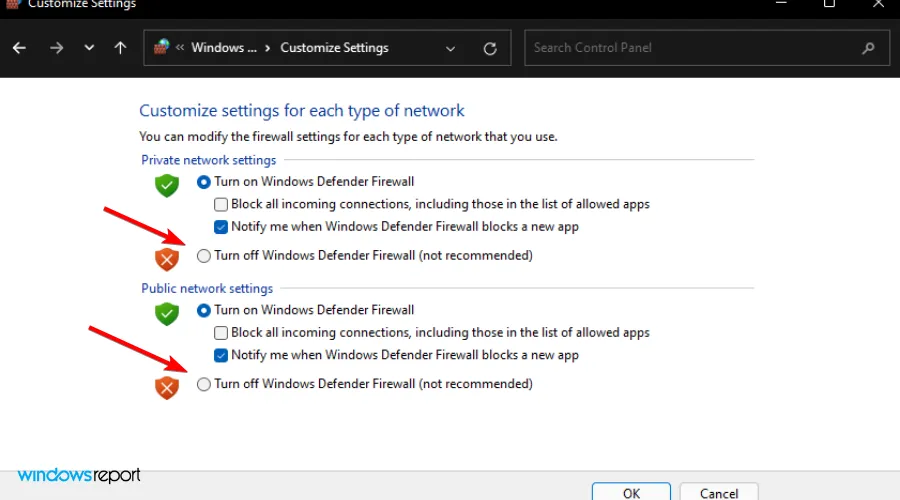Select Turn off Firewall for Public network
This screenshot has width=900, height=500.
[204, 384]
